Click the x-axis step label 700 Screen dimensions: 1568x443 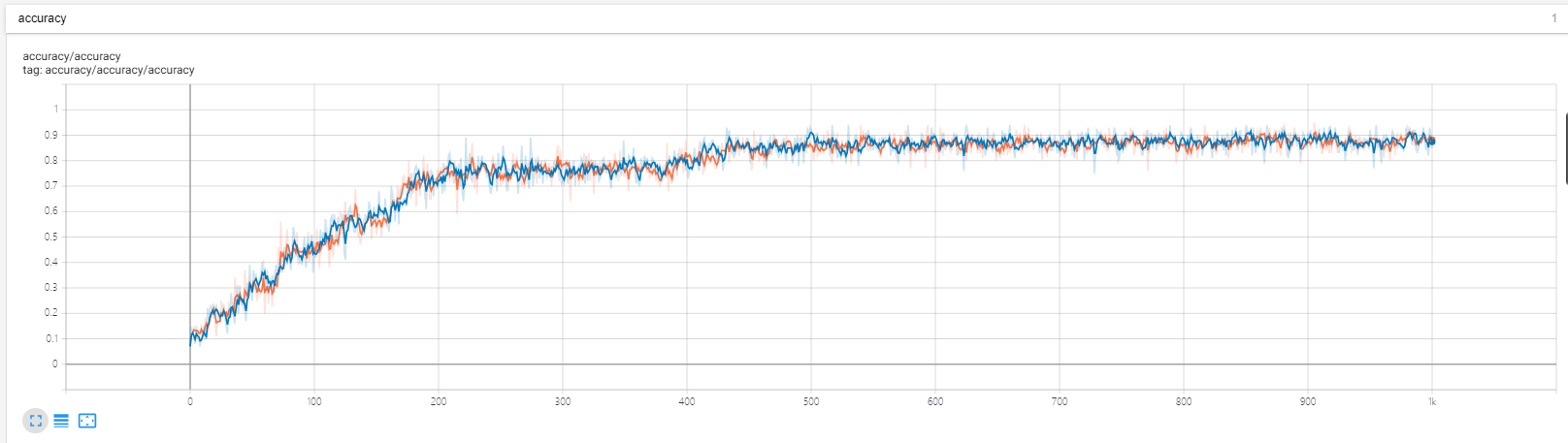point(1060,401)
